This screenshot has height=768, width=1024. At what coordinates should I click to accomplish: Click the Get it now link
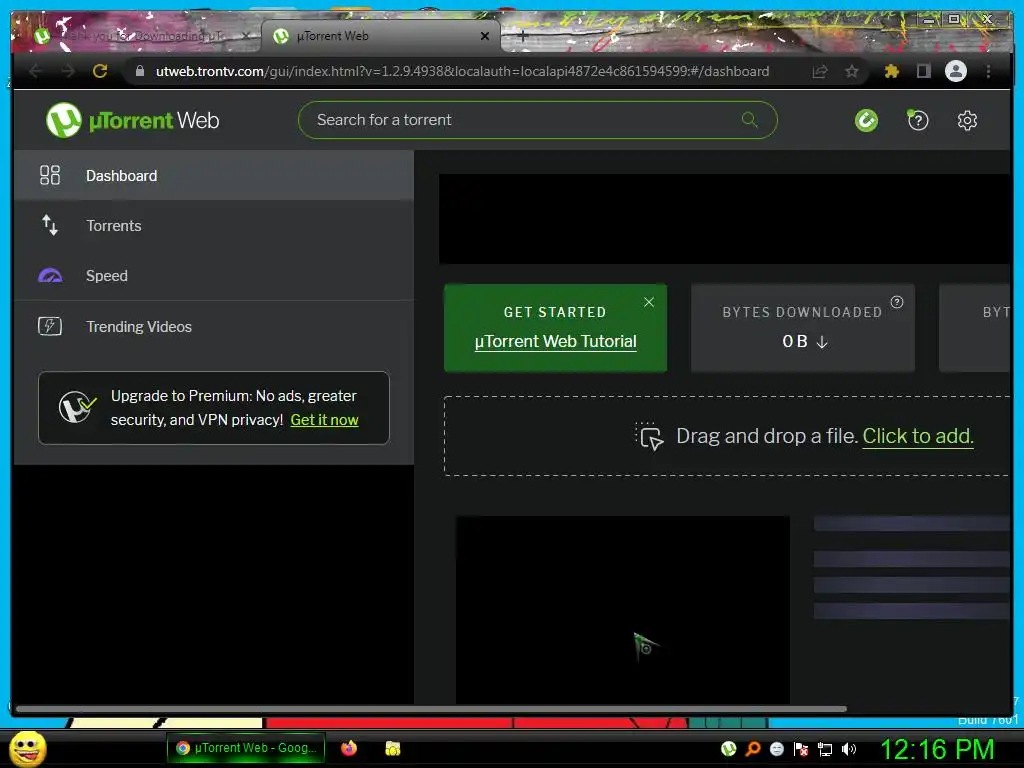click(x=324, y=420)
